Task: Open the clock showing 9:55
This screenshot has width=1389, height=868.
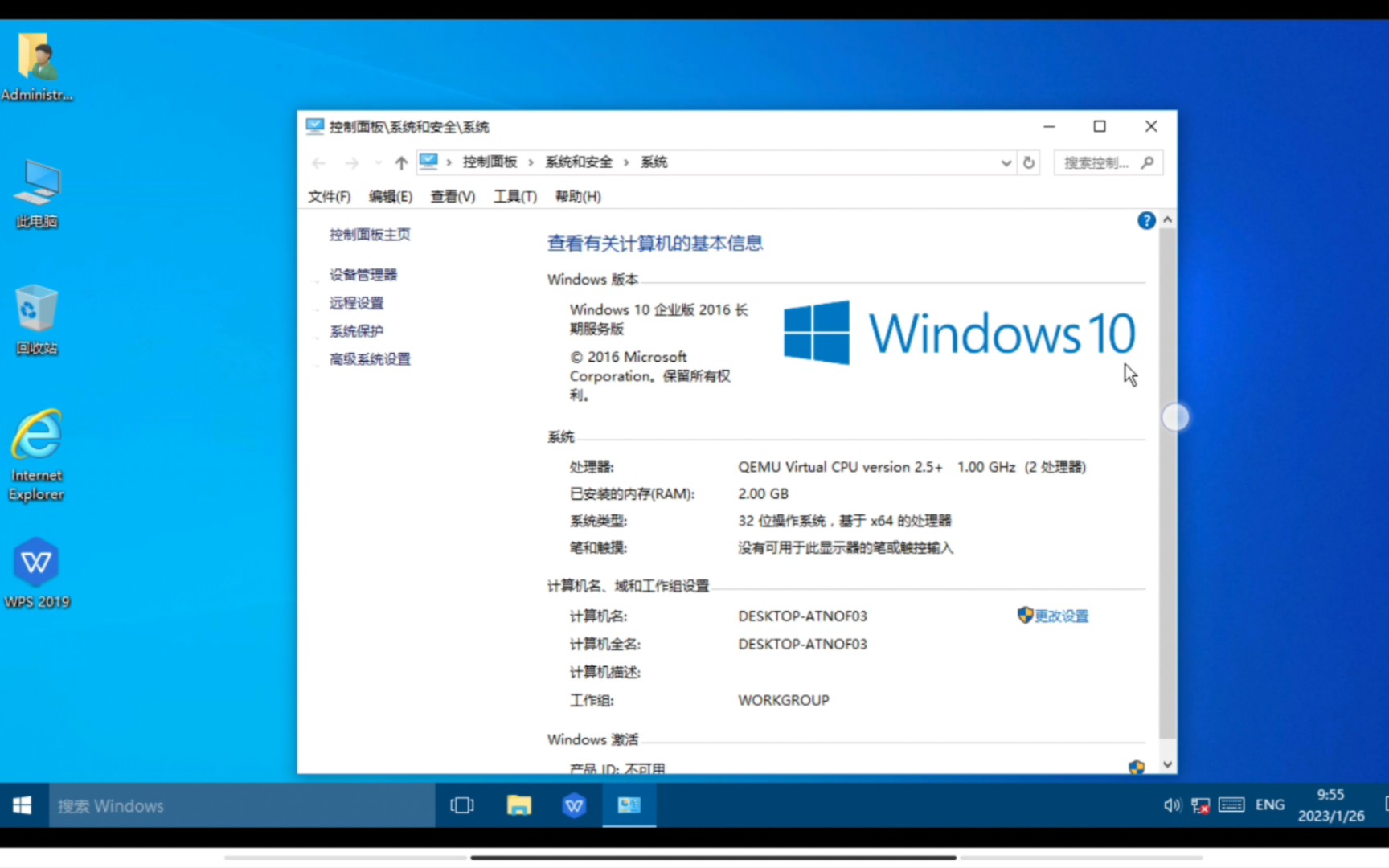Action: pyautogui.click(x=1331, y=805)
